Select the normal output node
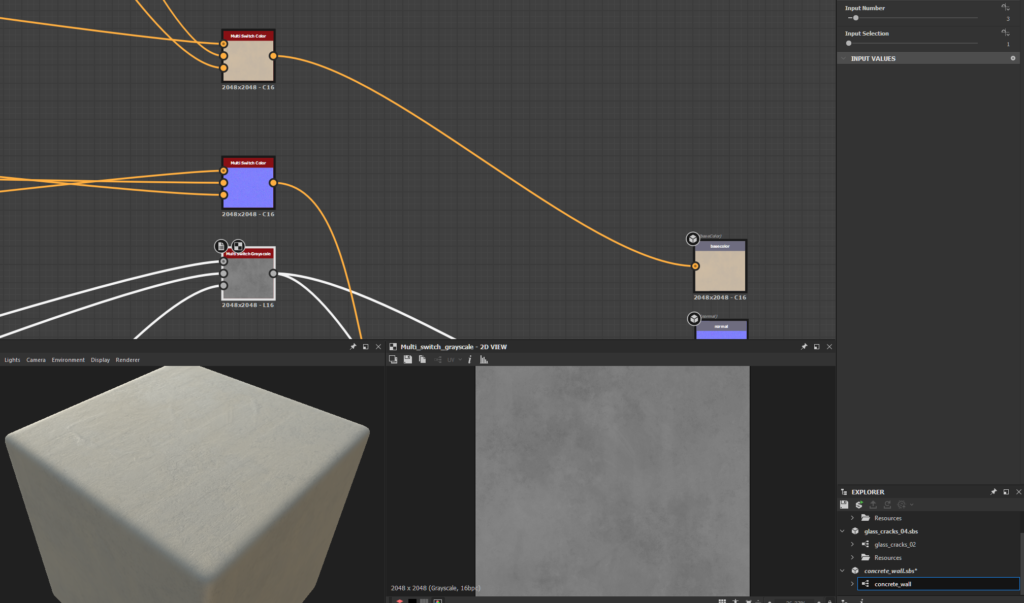This screenshot has width=1024, height=603. [721, 329]
